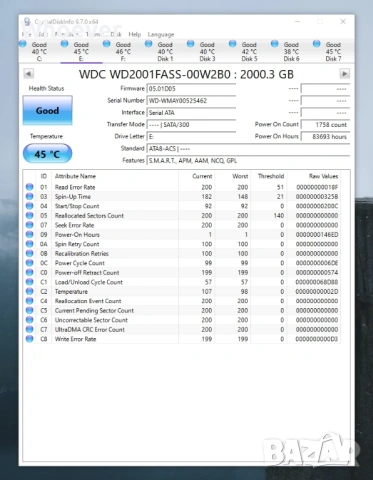Viewport: 373px width, 480px height.
Task: Click the Disk 6 health orb icon
Action: [275, 44]
